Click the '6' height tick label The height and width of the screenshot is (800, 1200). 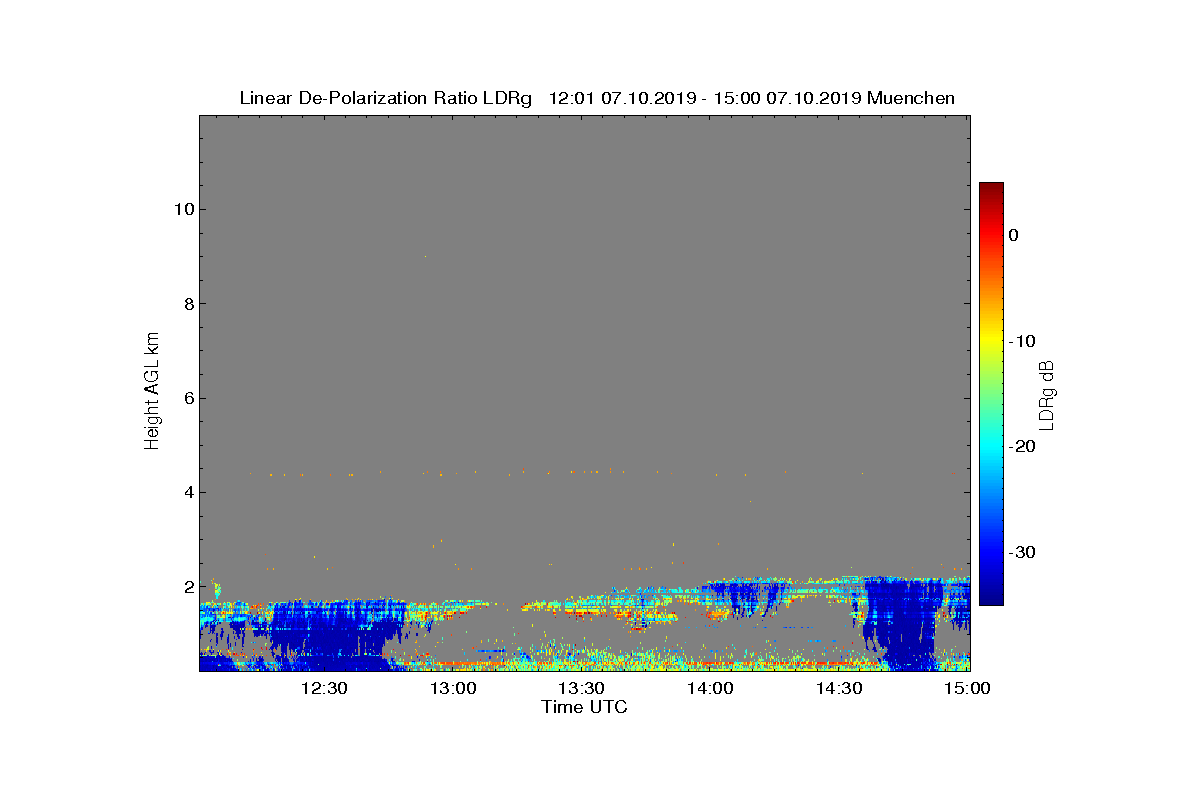(187, 398)
